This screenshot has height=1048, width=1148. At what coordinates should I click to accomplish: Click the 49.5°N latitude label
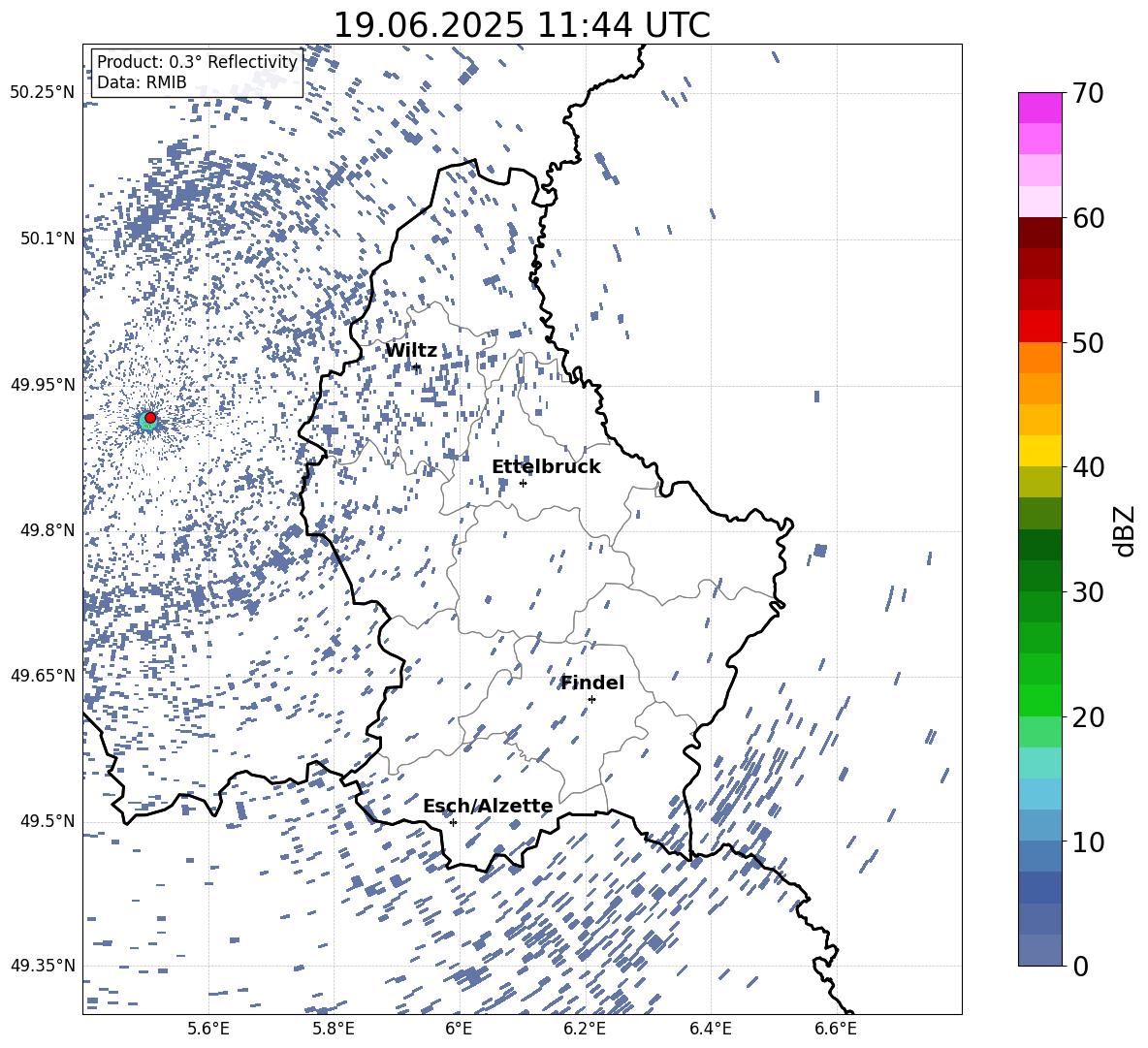[x=48, y=821]
